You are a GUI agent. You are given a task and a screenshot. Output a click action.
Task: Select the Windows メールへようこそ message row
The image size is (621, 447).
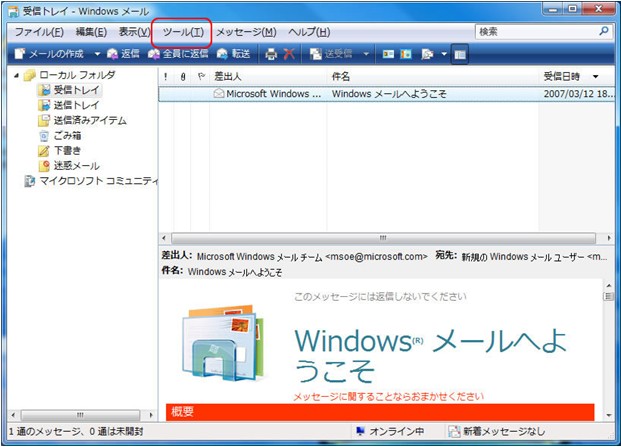[387, 94]
